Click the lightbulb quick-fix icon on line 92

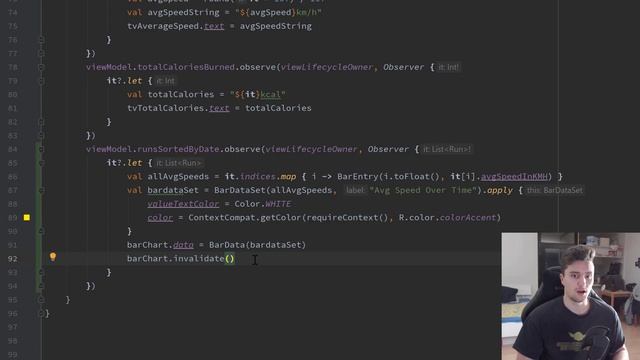coord(53,257)
